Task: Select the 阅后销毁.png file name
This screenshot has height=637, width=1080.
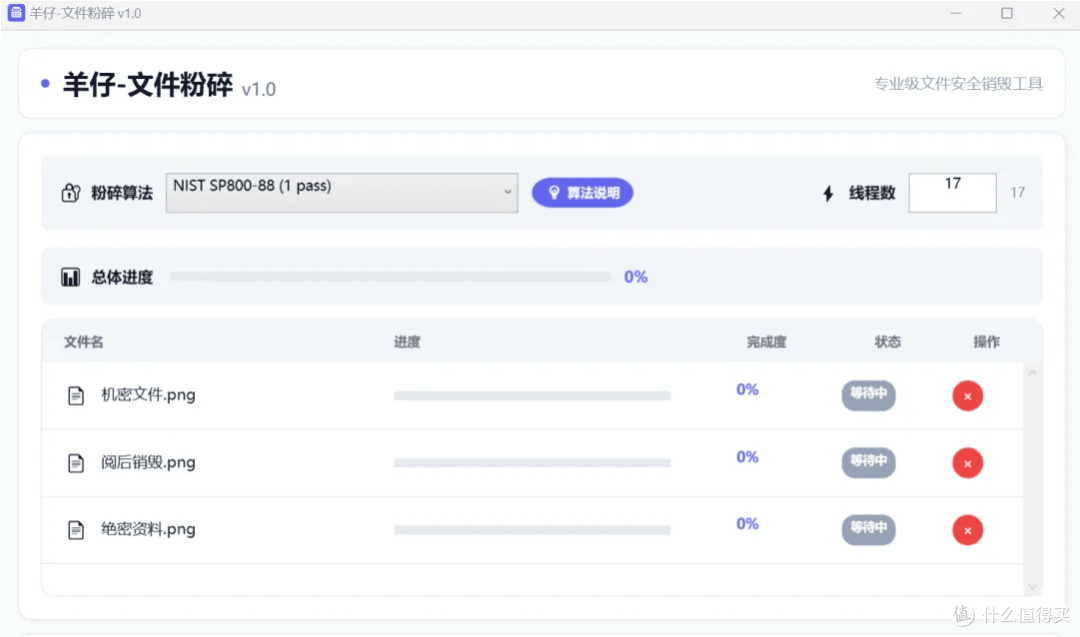Action: (x=148, y=462)
